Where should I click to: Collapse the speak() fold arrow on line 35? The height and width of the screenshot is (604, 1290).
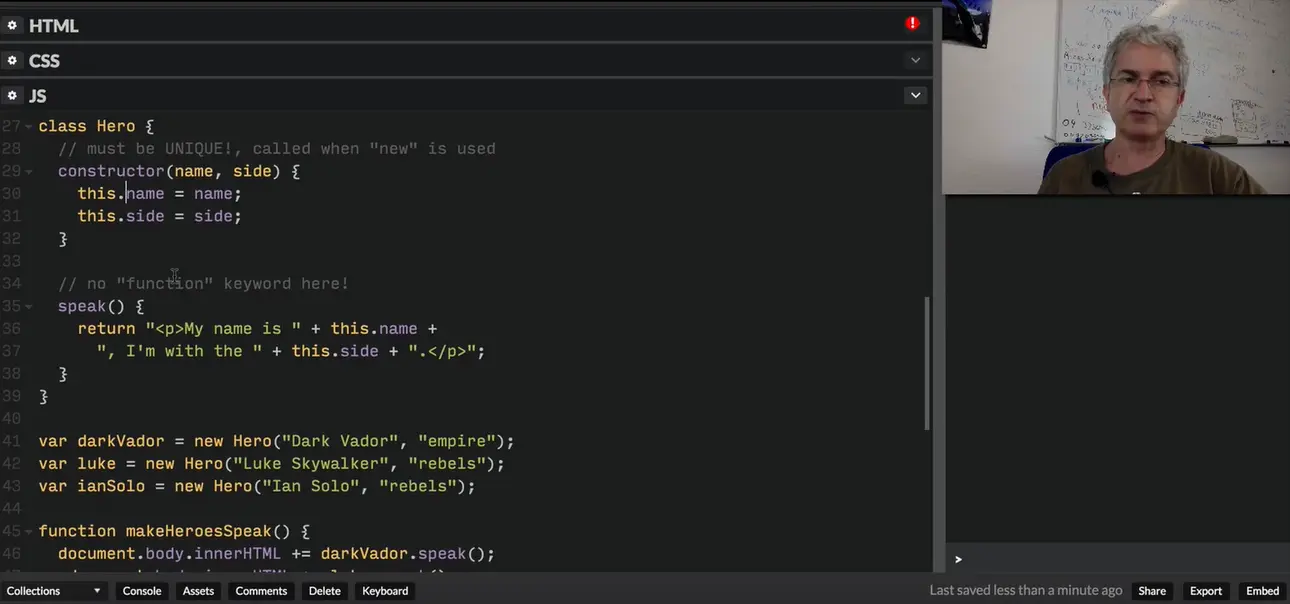click(x=28, y=307)
